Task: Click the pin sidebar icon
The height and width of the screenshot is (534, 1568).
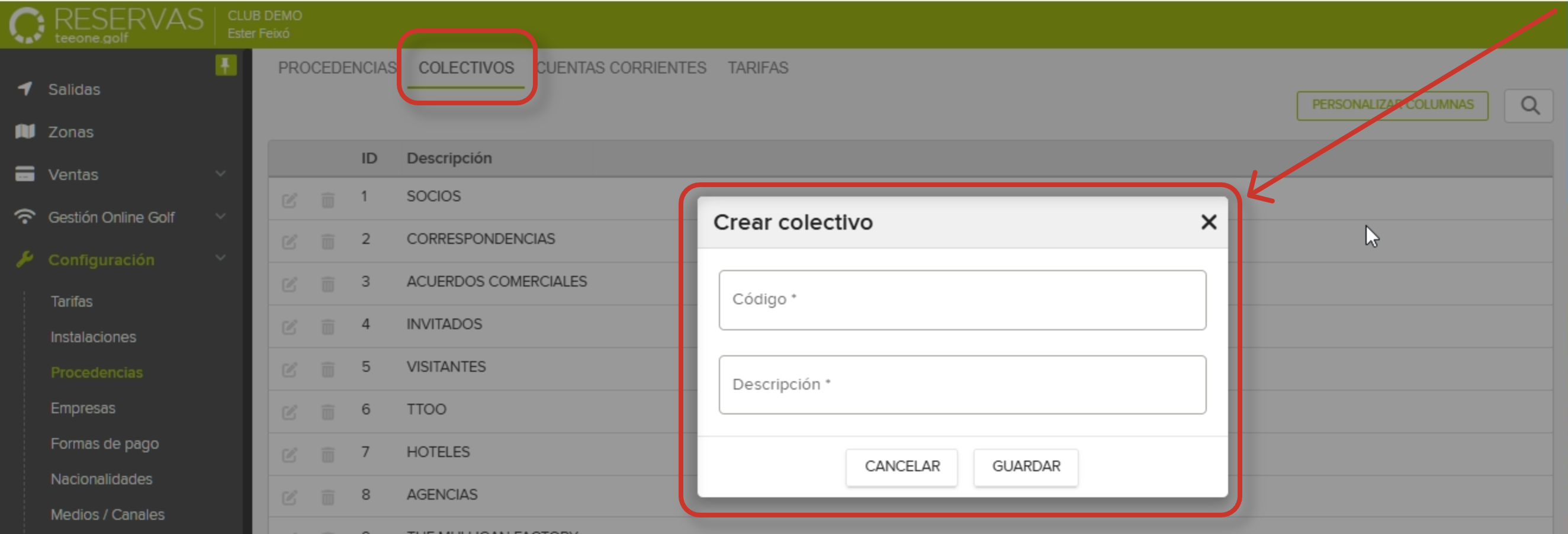Action: [225, 65]
